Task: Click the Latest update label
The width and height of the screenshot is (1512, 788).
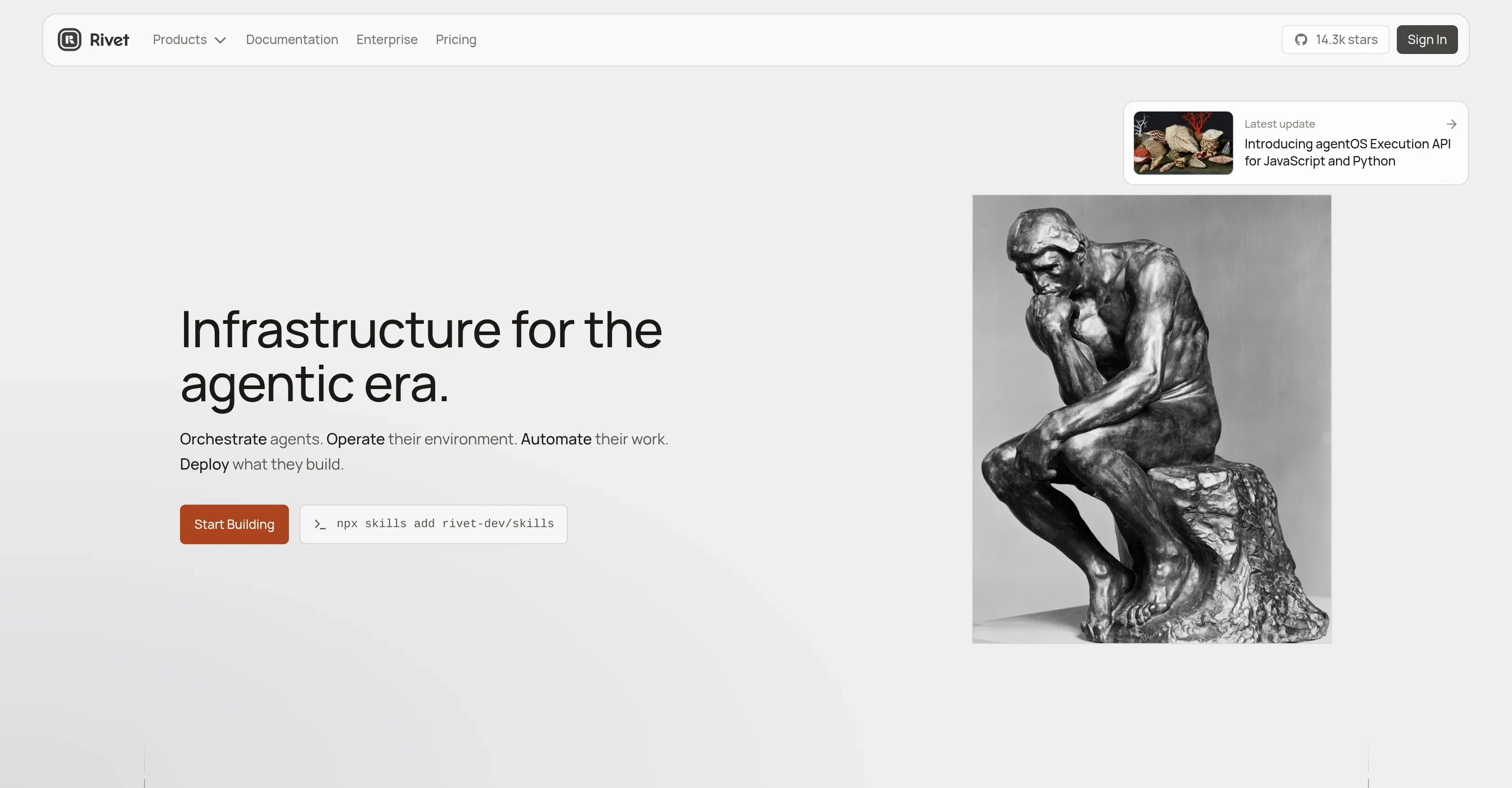Action: (1279, 124)
